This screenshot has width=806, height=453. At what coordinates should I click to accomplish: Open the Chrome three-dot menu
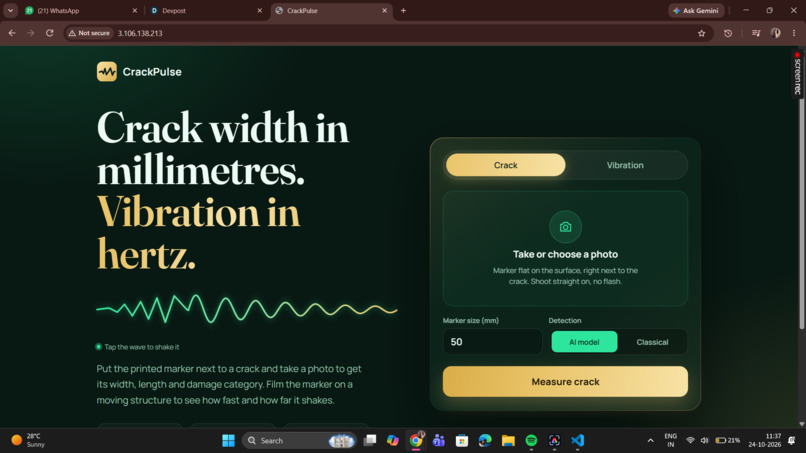click(794, 33)
